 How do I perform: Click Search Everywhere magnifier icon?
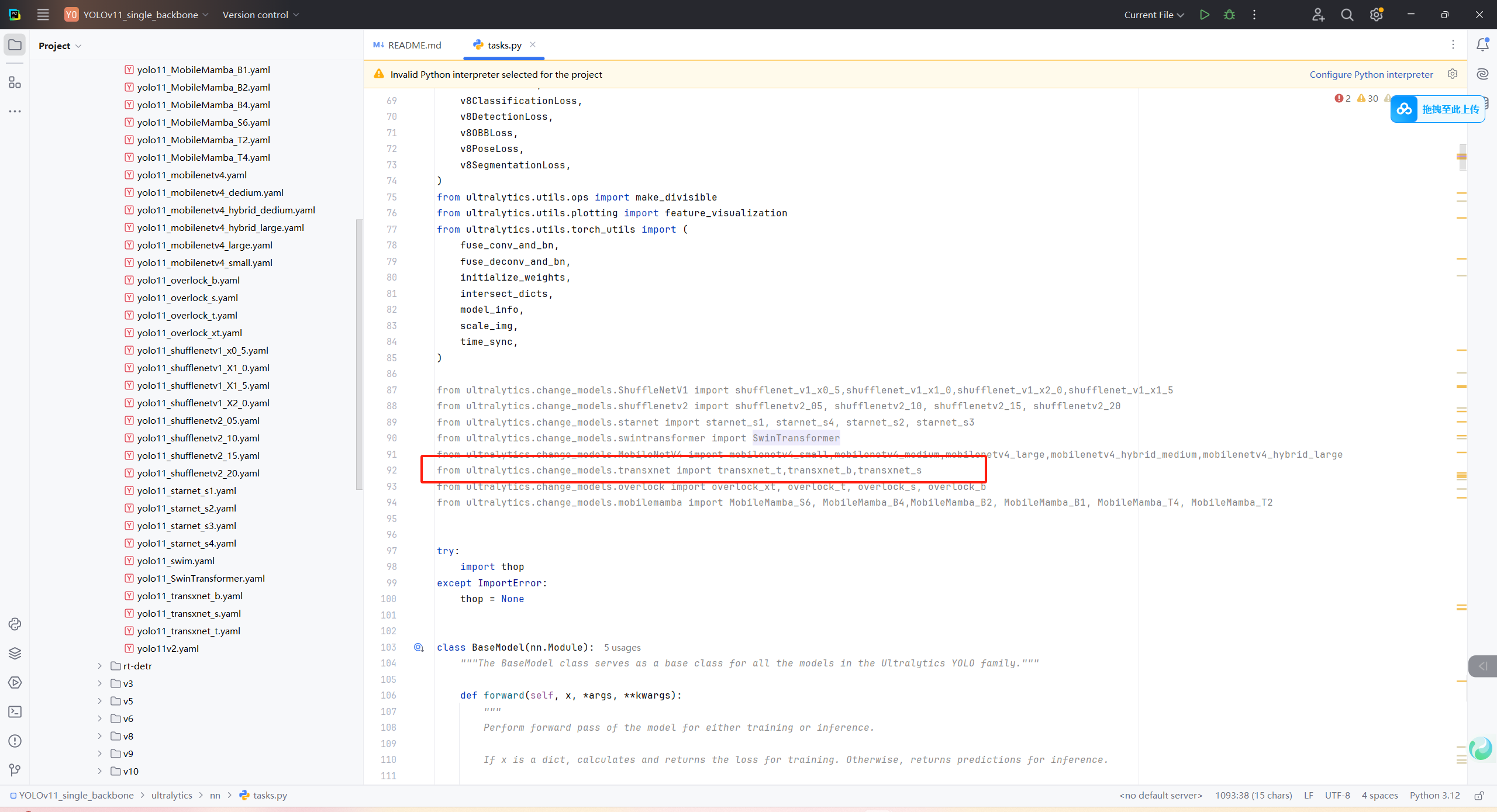(x=1347, y=15)
